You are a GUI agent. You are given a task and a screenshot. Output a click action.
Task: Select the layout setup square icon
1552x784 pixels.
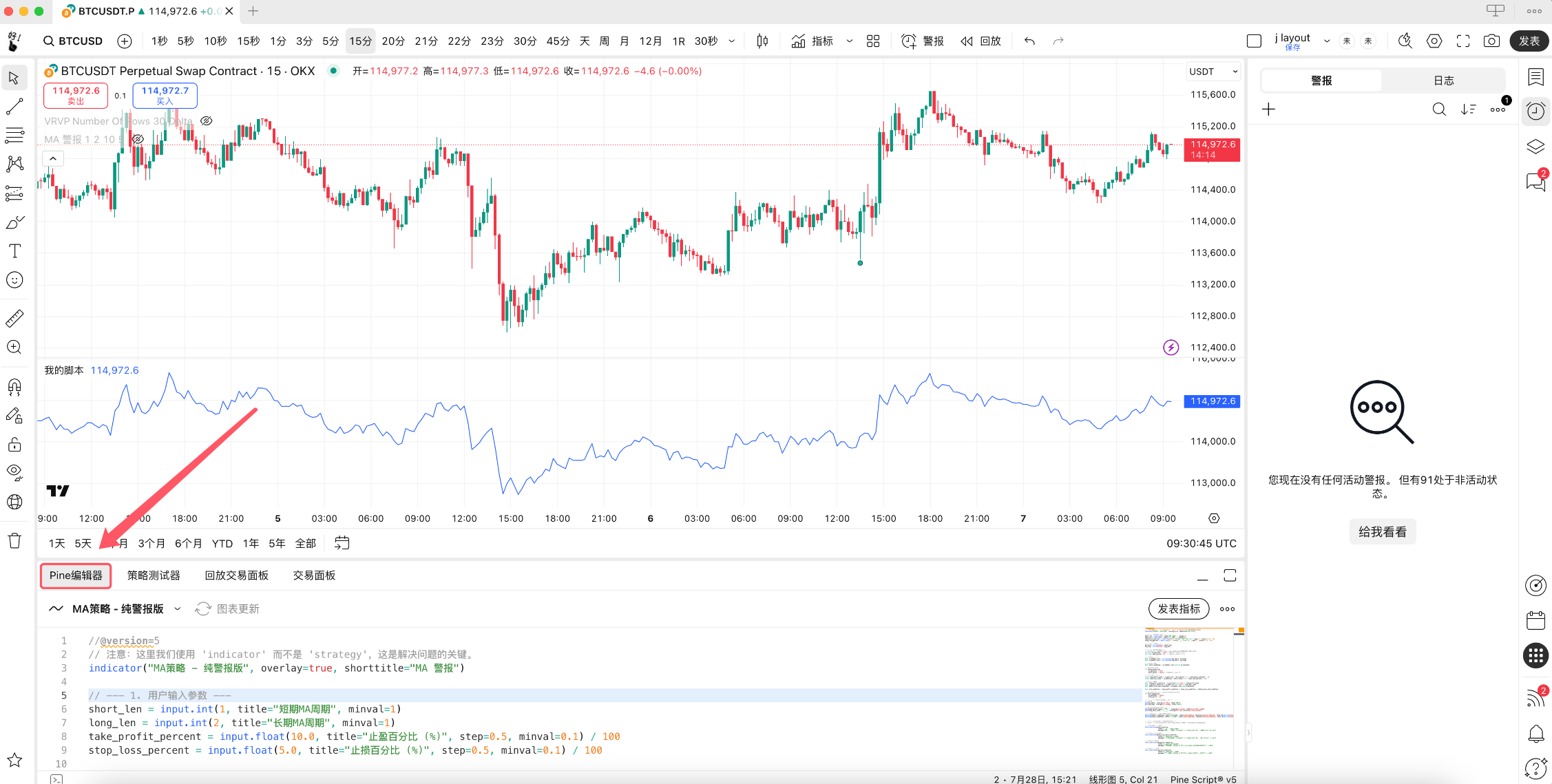[1254, 41]
